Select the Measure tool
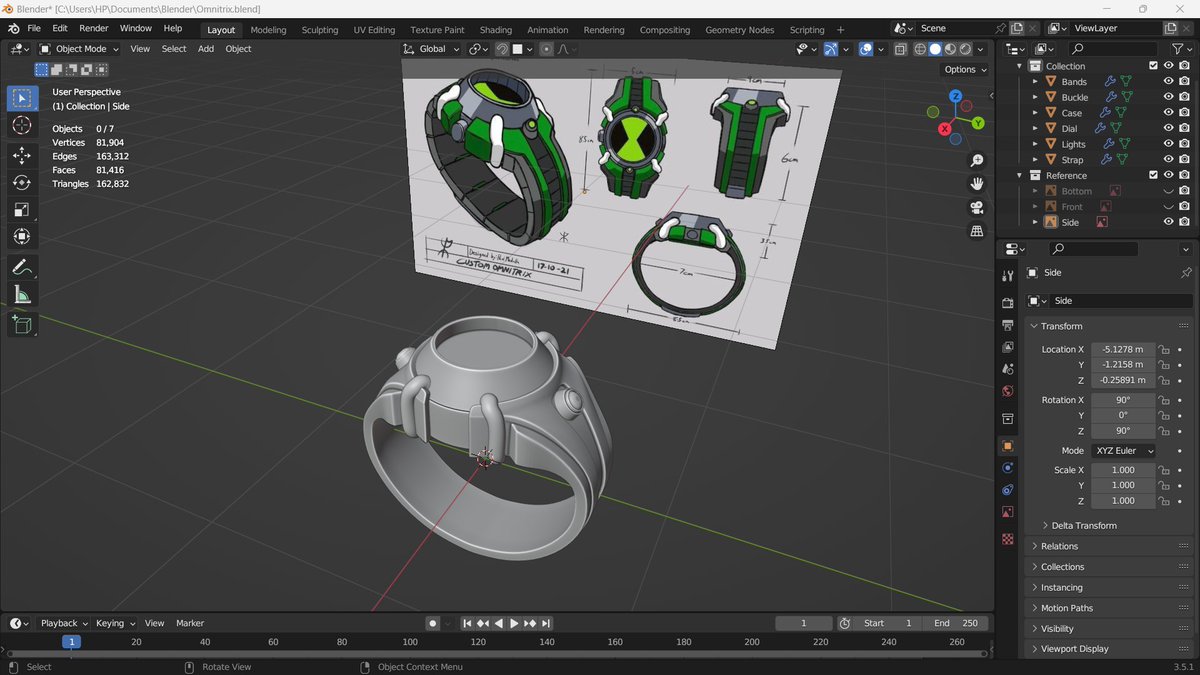 coord(22,294)
